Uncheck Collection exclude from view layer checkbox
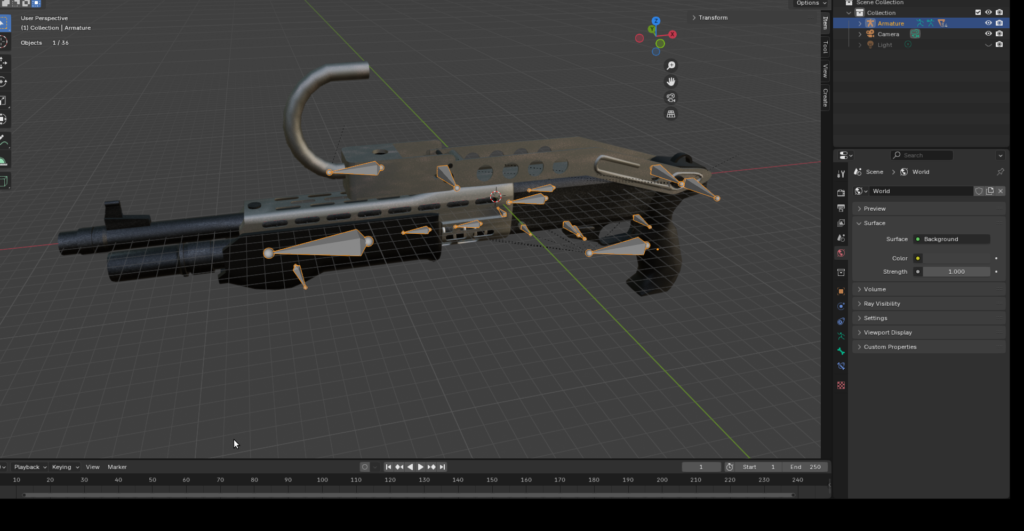Image resolution: width=1024 pixels, height=531 pixels. [x=978, y=12]
